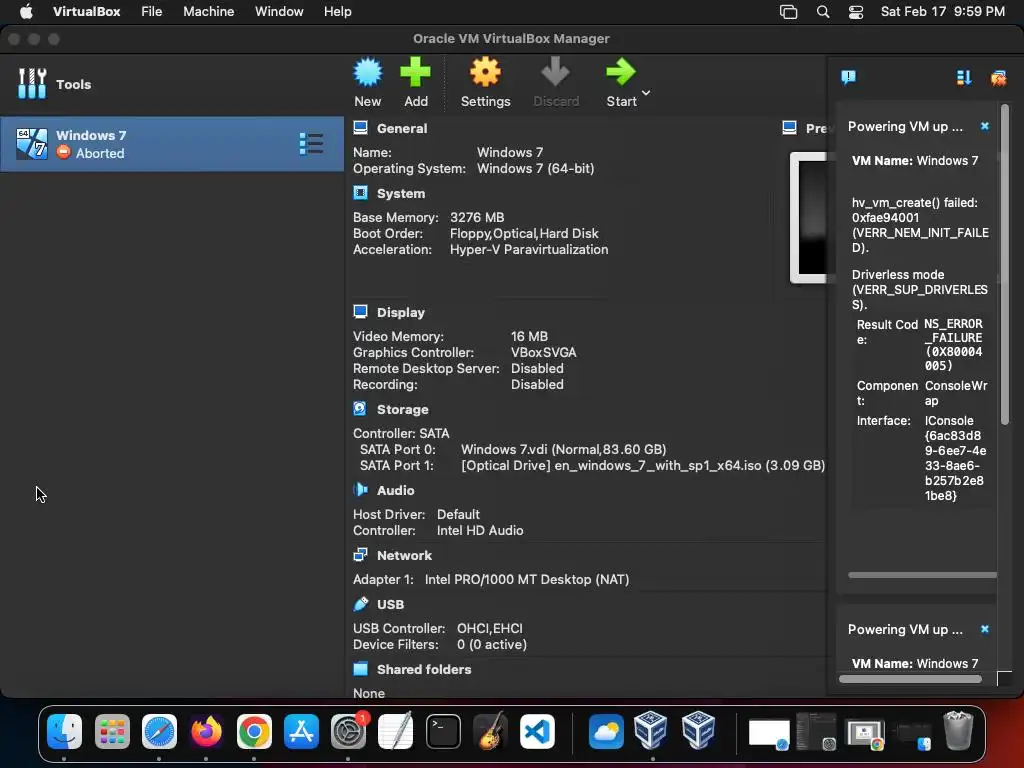Click the VM preview thumbnail
1024x768 pixels.
811,217
